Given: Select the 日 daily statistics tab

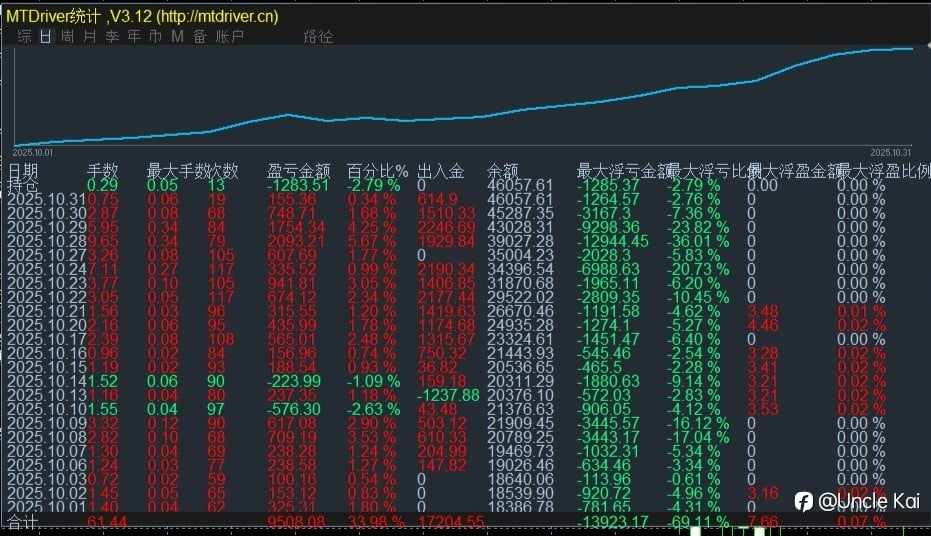Looking at the screenshot, I should point(46,36).
